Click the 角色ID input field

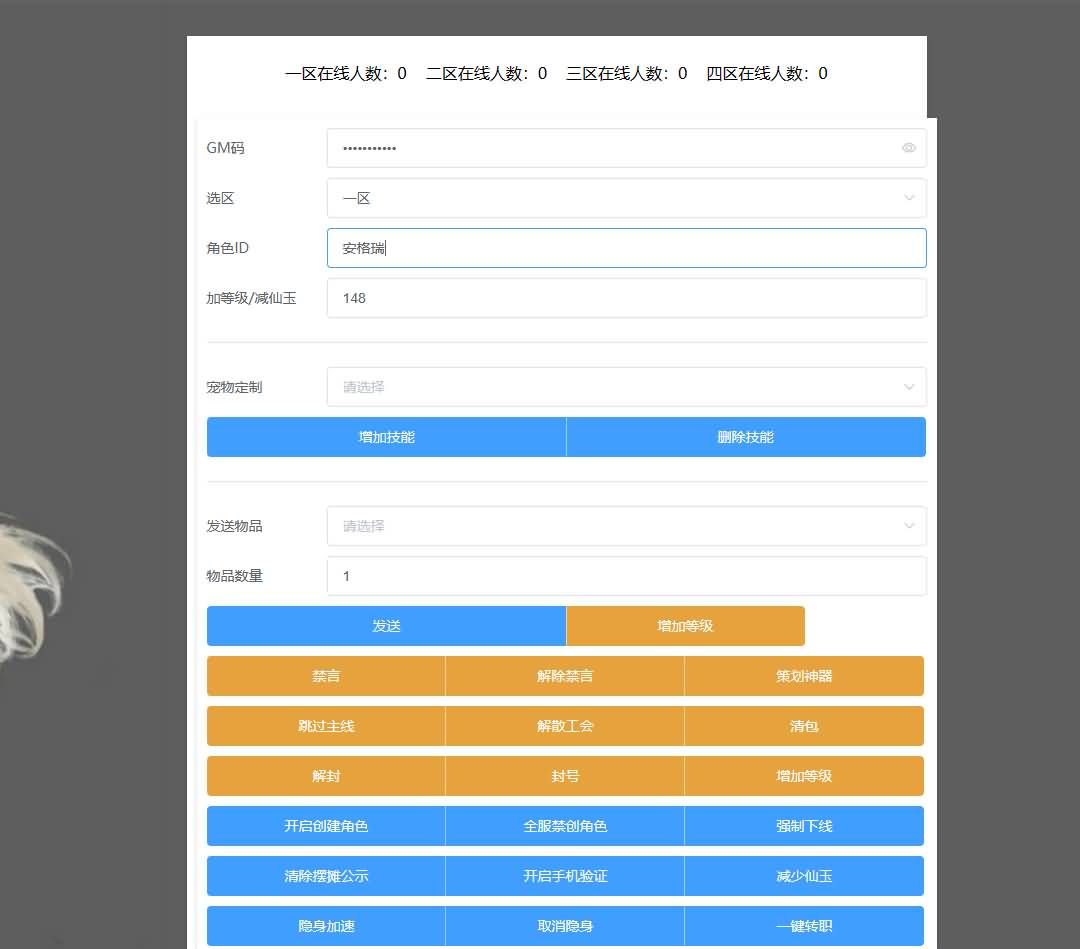click(x=625, y=248)
